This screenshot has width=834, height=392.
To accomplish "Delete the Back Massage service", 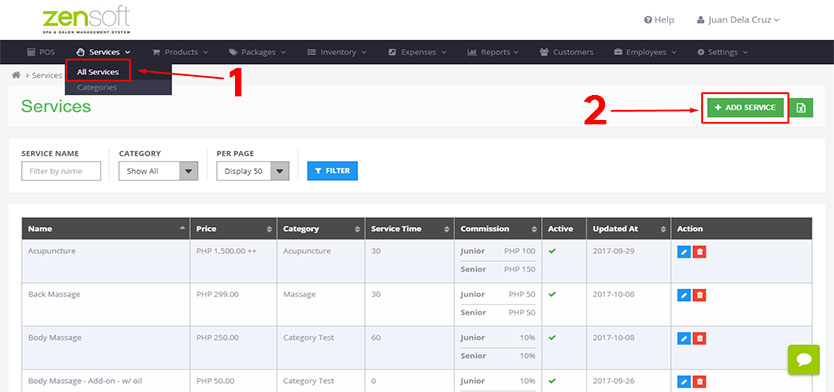I will [x=699, y=295].
